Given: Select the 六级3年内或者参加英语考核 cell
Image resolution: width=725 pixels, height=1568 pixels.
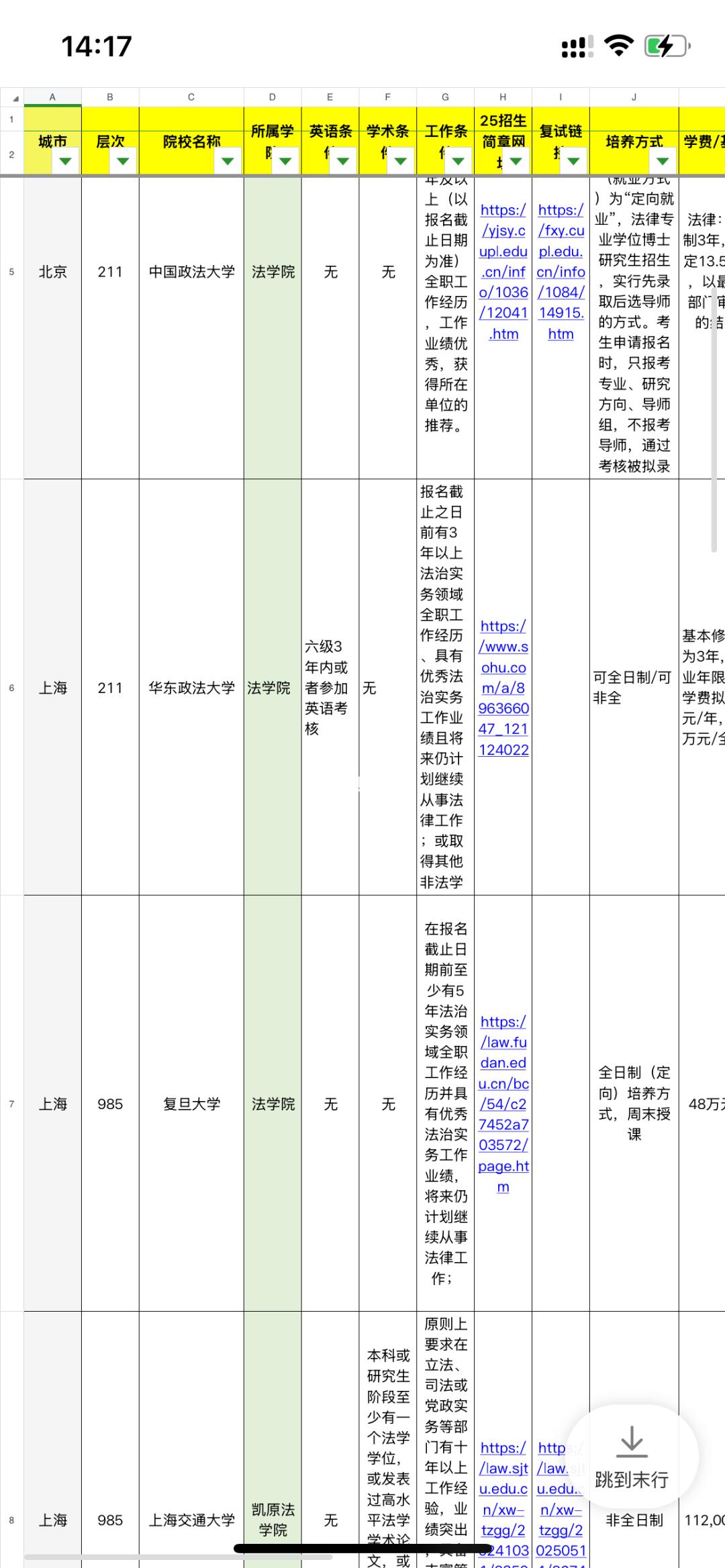Looking at the screenshot, I should (330, 688).
